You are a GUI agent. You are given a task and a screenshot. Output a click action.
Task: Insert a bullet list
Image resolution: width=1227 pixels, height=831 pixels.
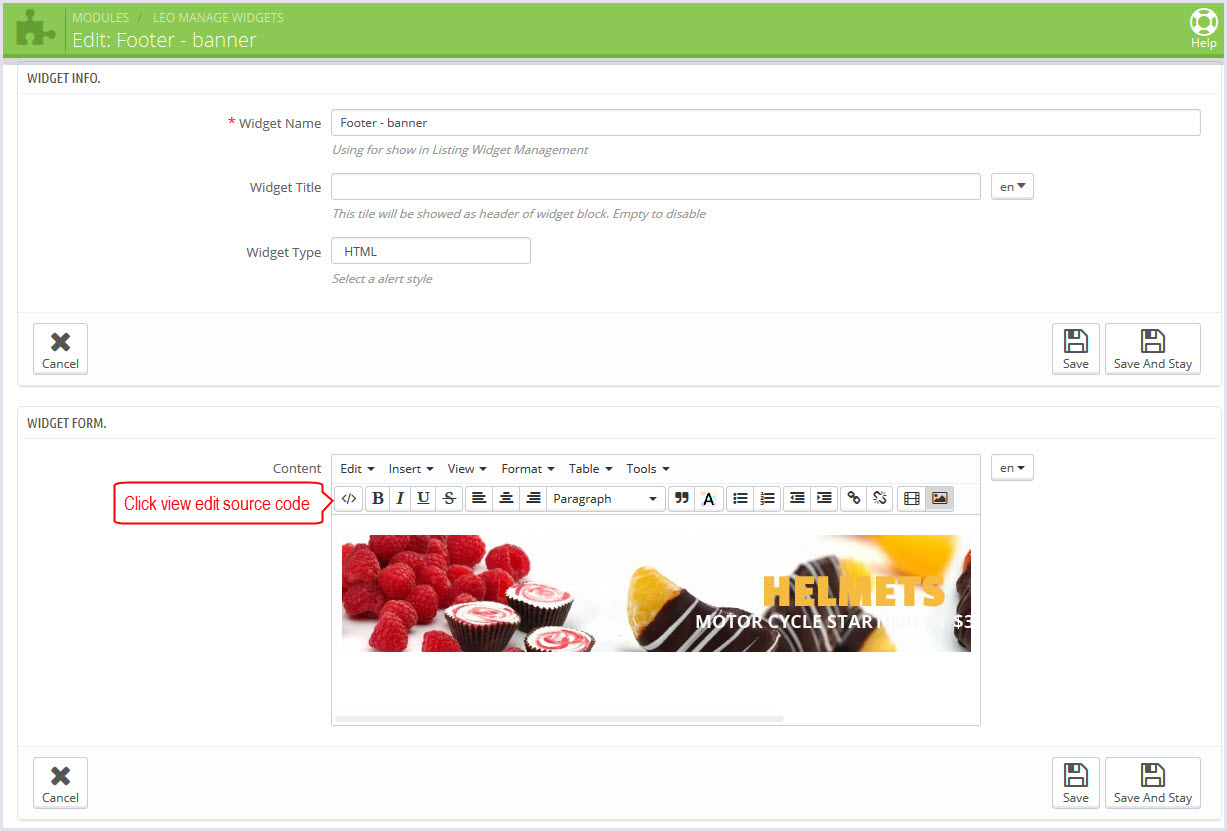[740, 498]
